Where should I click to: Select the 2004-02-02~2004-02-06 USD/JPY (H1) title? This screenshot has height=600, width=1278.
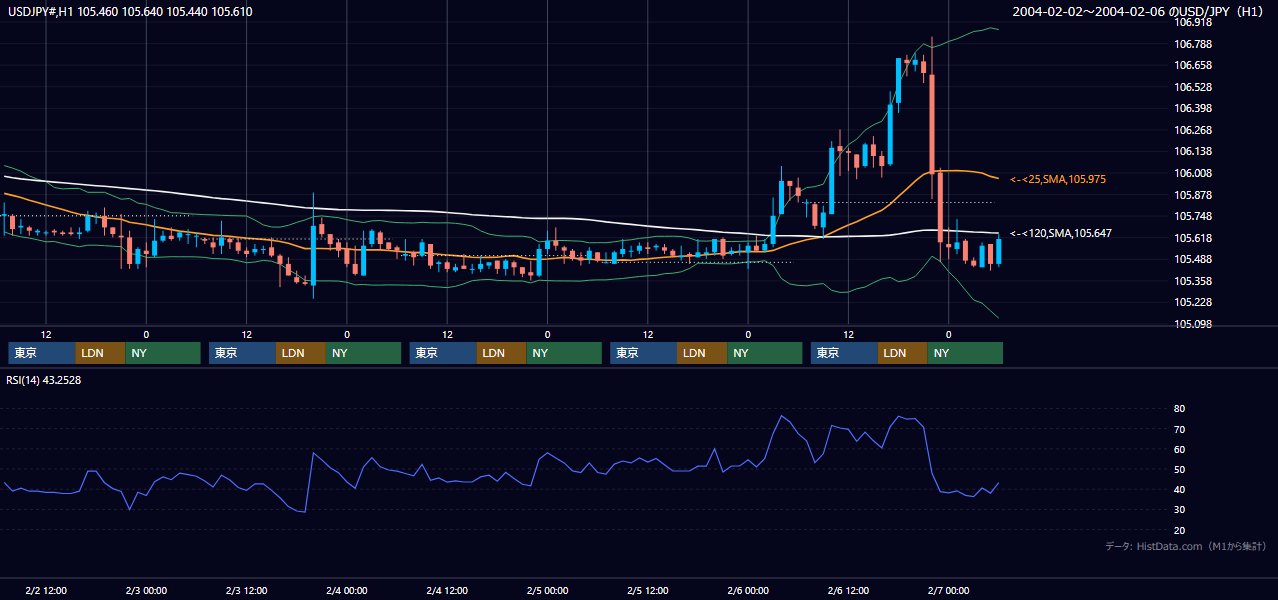tap(1140, 12)
